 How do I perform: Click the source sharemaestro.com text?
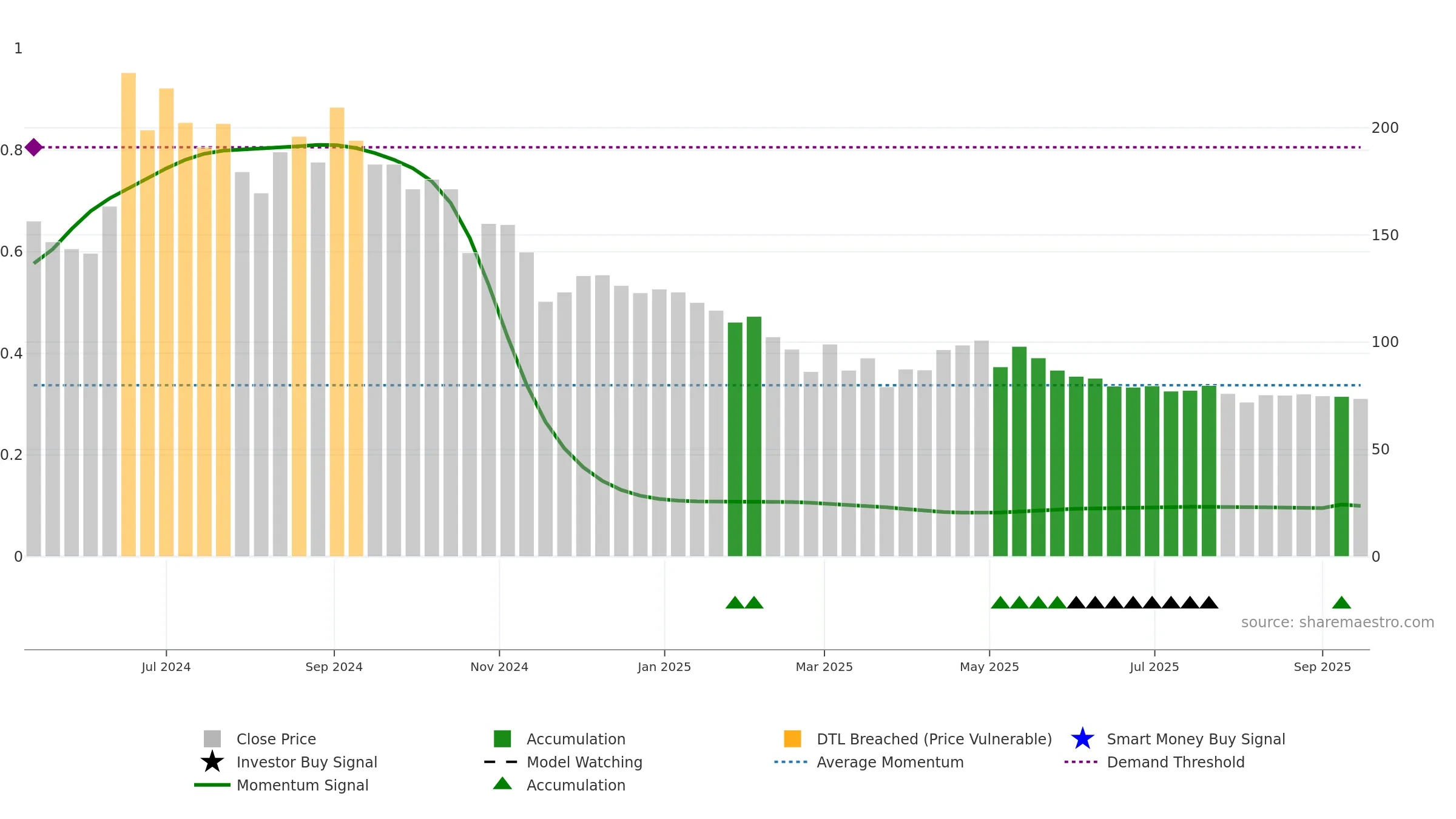[x=1337, y=622]
